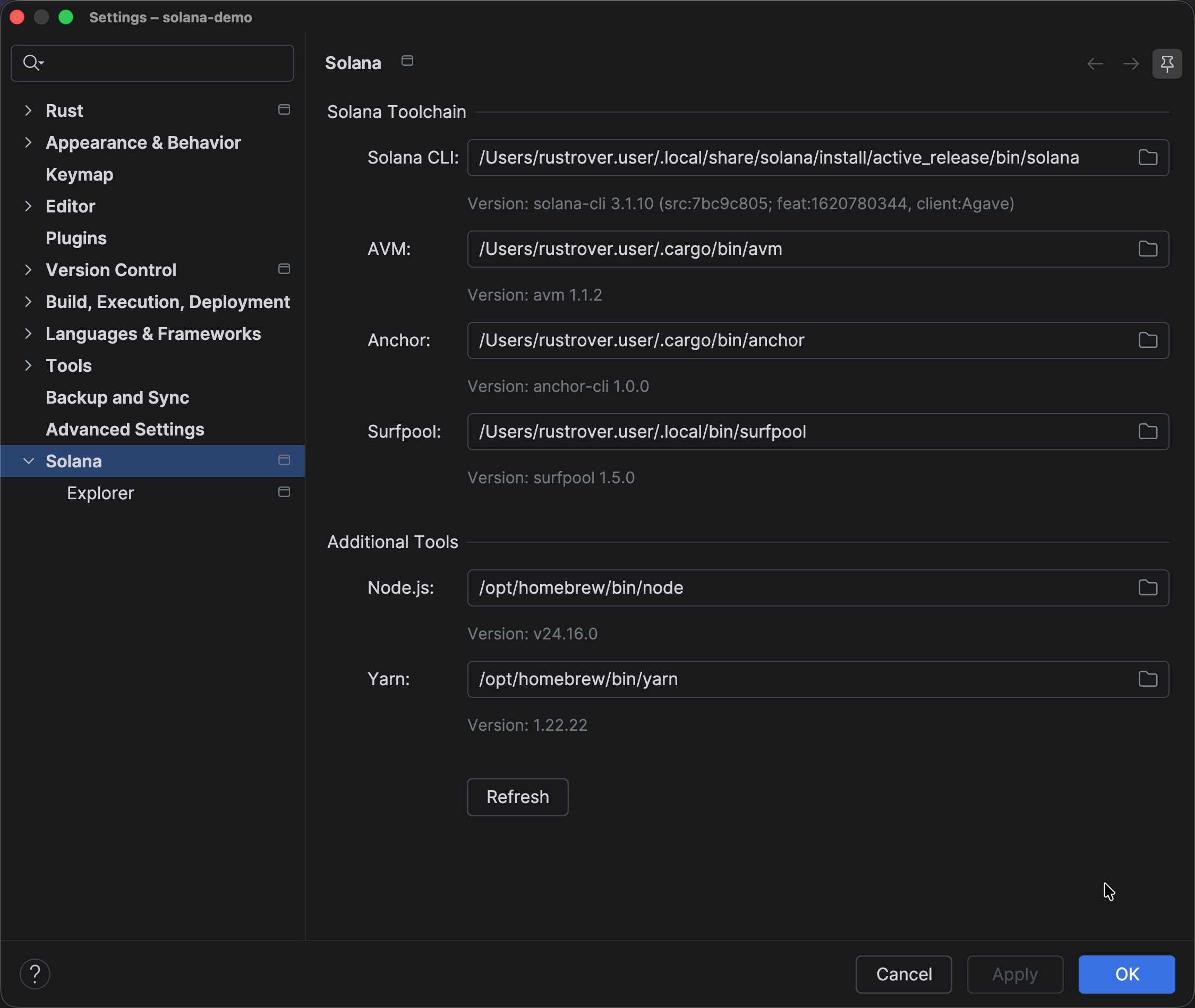Open Advanced Settings page
The width and height of the screenshot is (1195, 1008).
[125, 430]
